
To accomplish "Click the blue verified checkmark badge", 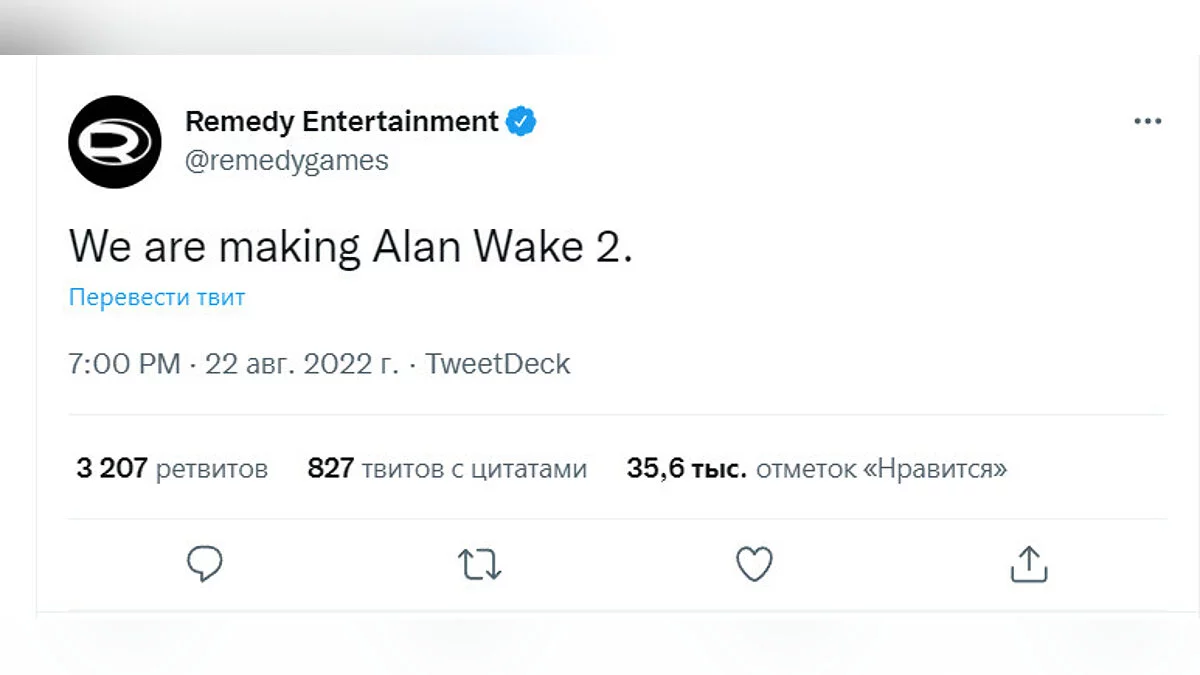I will (x=521, y=122).
